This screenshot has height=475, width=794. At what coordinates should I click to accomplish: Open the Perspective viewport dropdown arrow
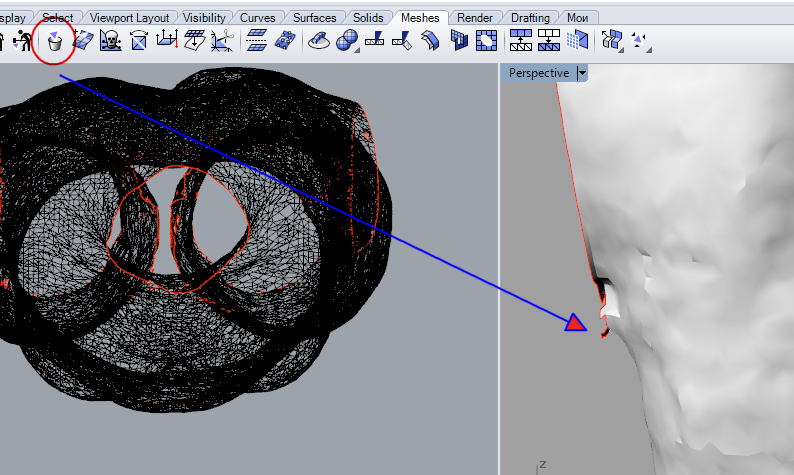582,73
